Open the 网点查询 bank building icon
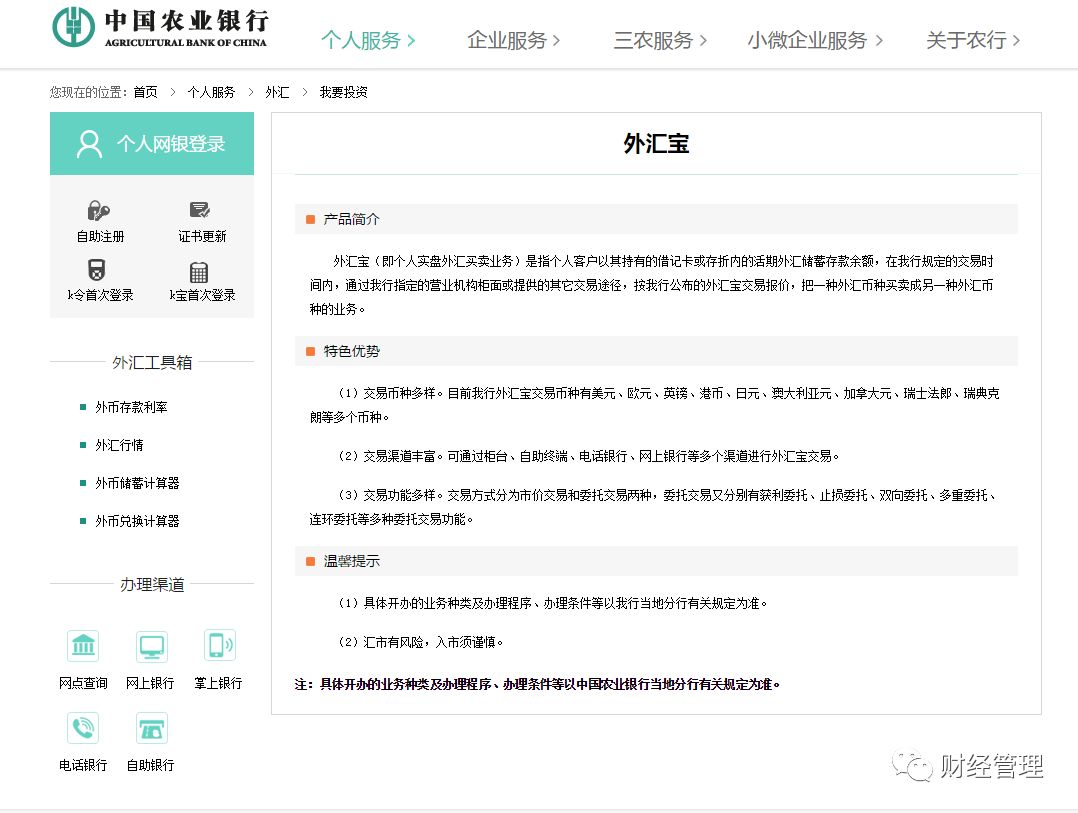1078x813 pixels. [83, 646]
